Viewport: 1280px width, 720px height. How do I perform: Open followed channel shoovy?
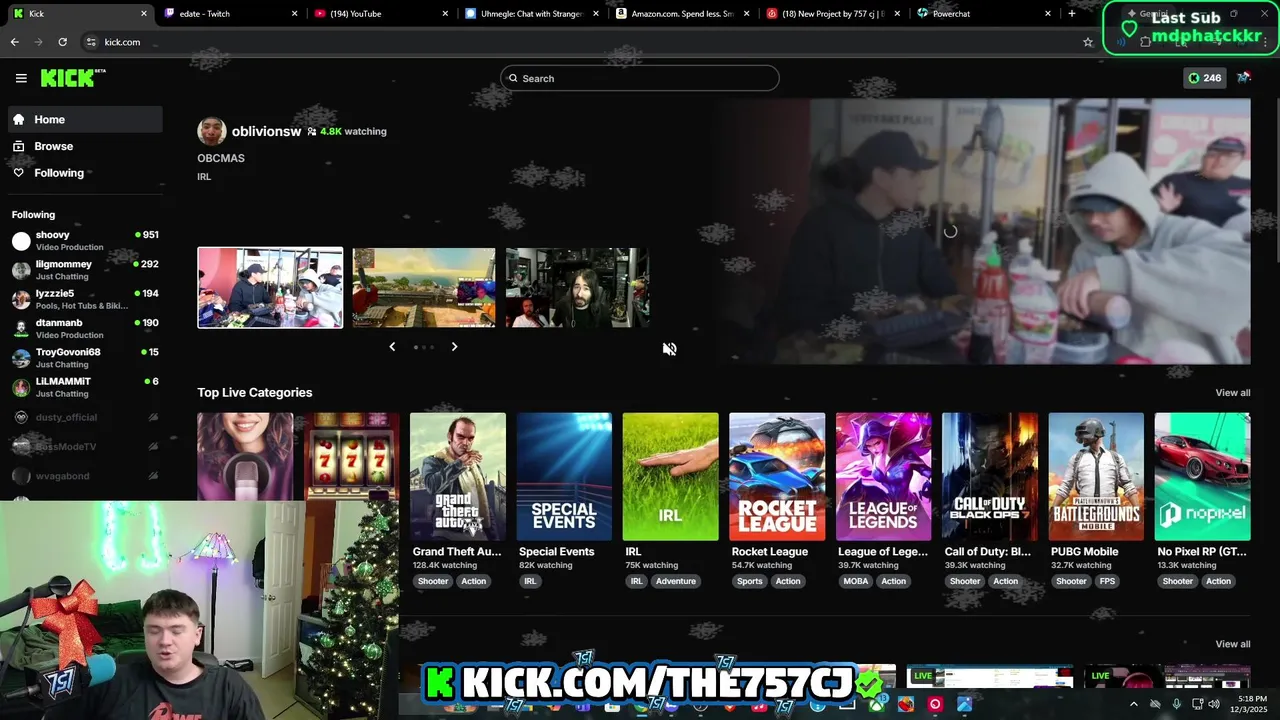pos(85,240)
